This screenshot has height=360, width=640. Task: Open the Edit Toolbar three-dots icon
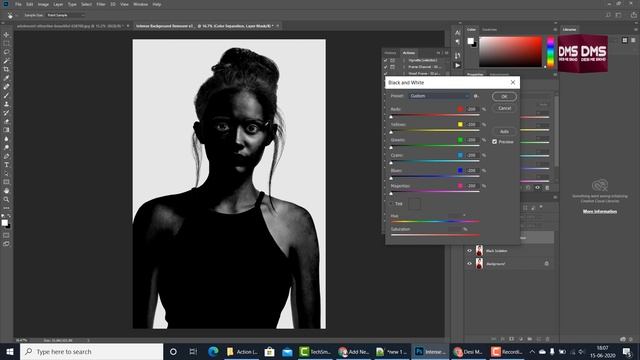6,208
